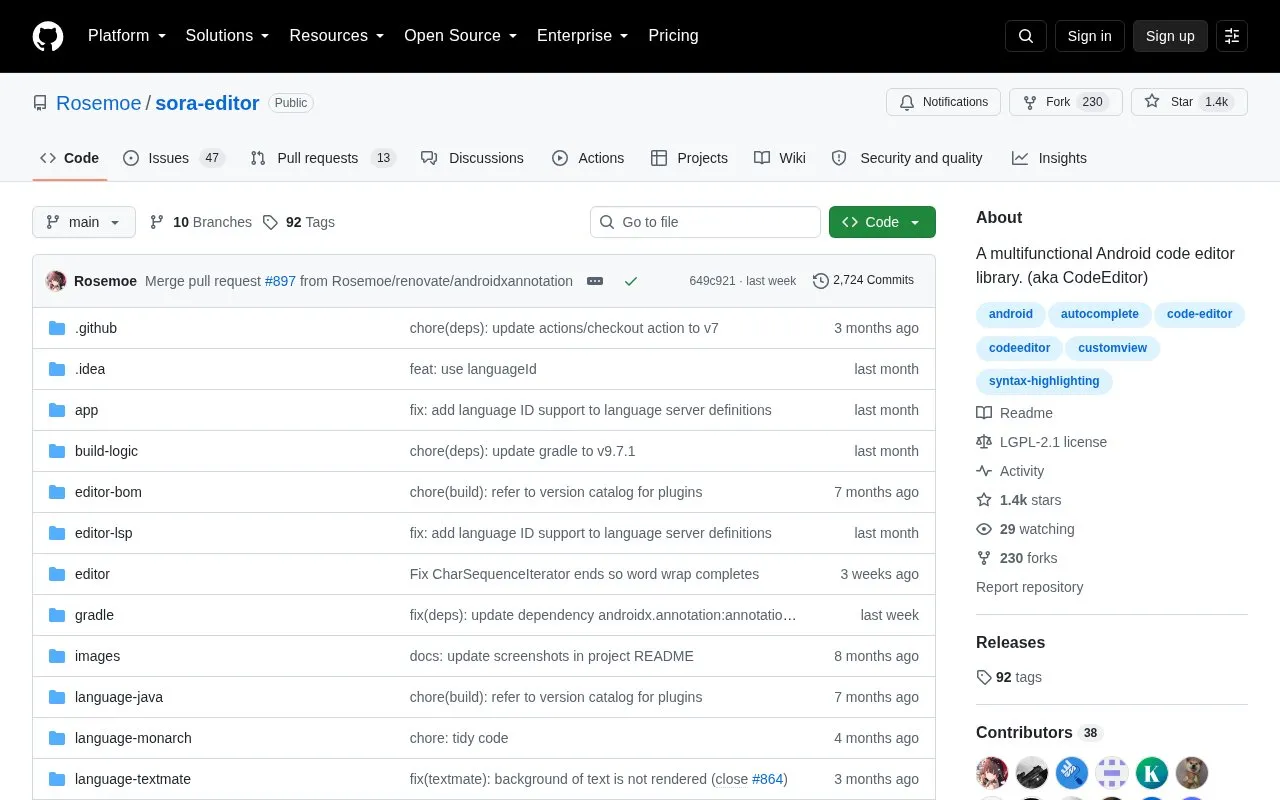Open the search magnifier button

click(x=1026, y=36)
